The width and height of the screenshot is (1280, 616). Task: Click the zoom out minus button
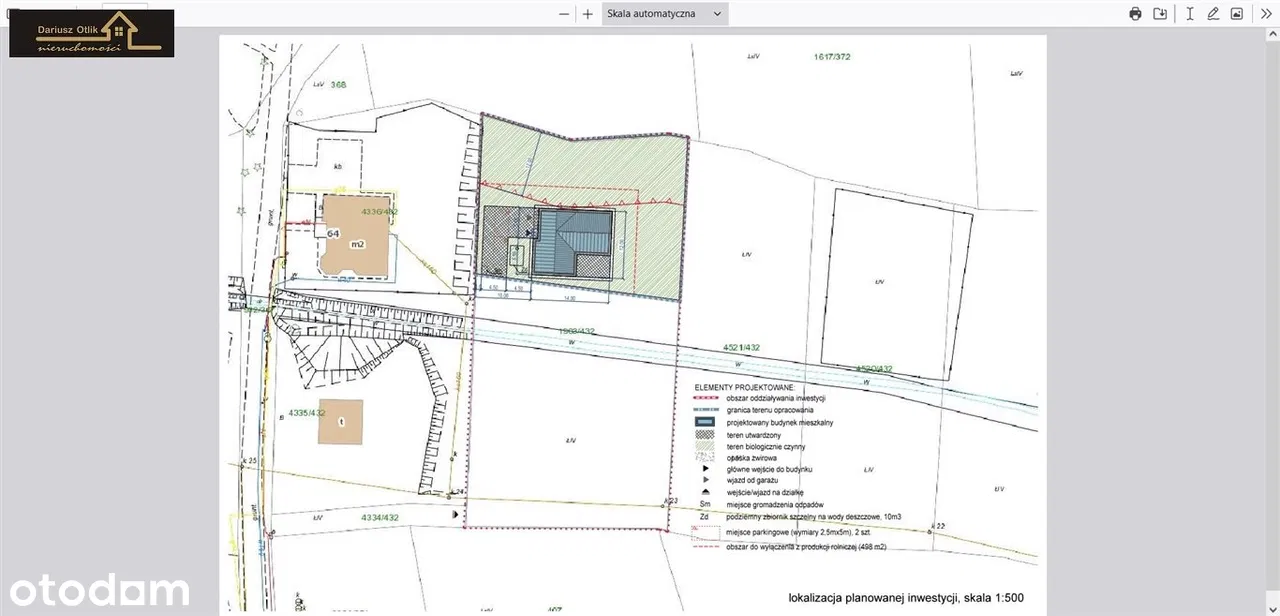(x=564, y=14)
